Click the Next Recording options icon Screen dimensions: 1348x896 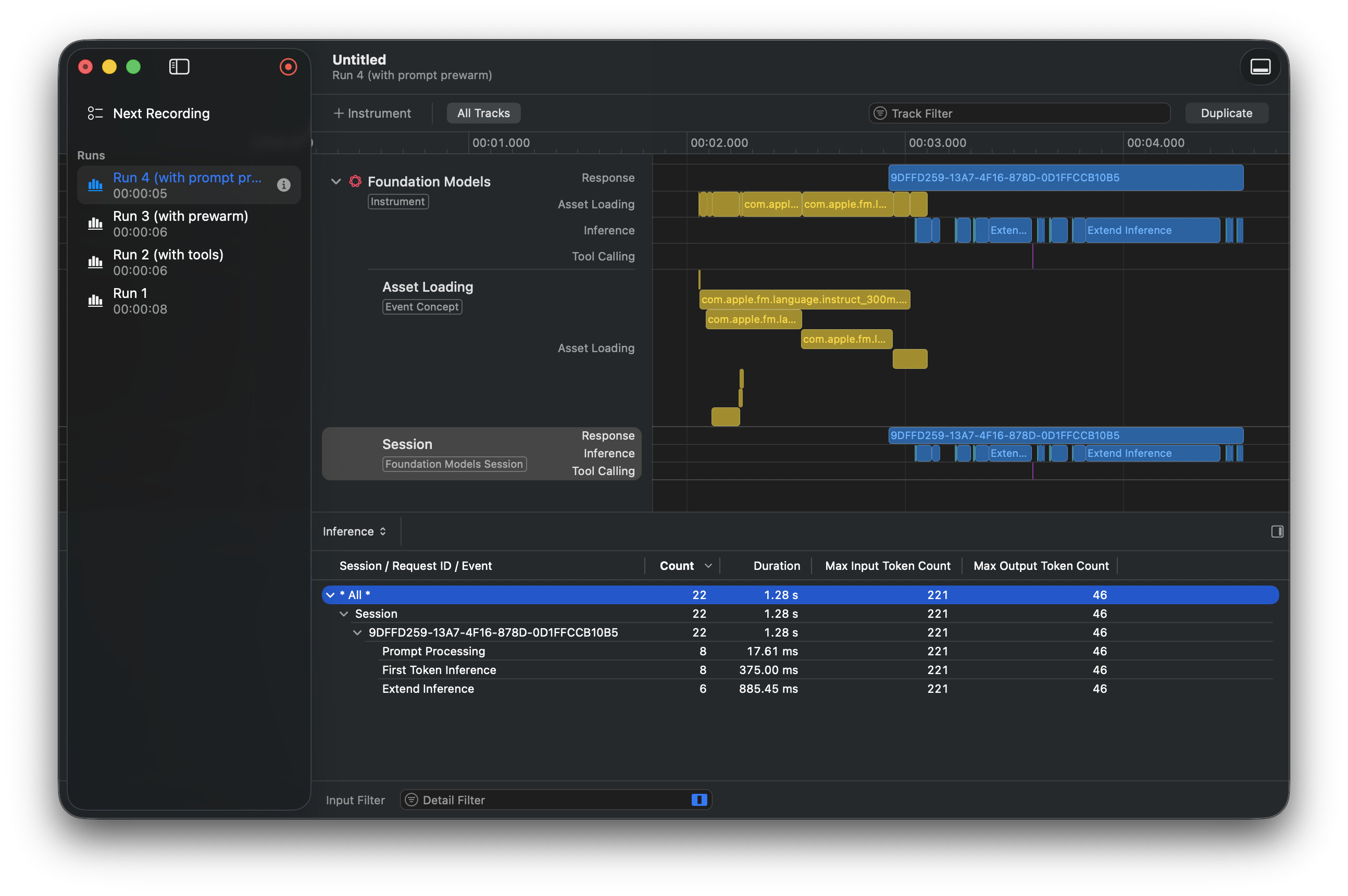pos(95,113)
